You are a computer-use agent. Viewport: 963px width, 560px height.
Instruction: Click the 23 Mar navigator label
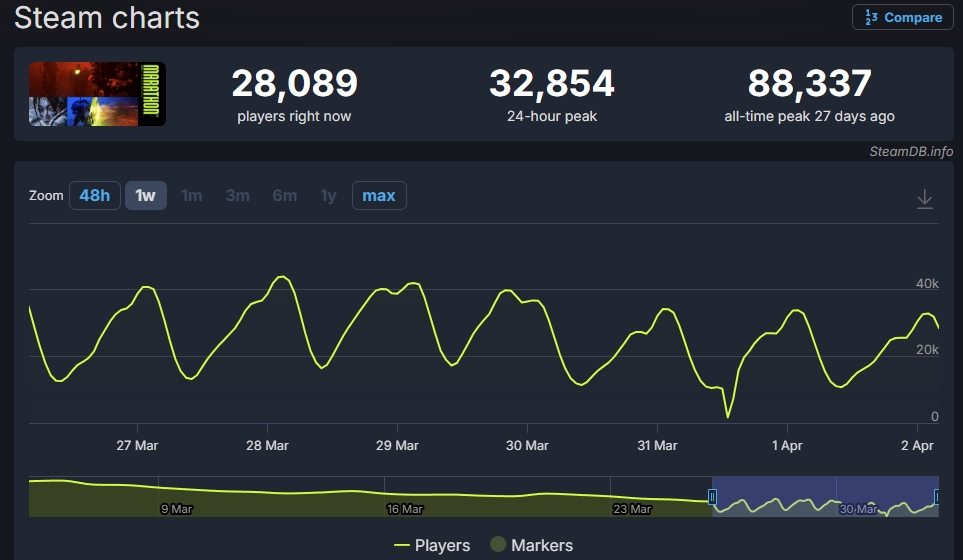[x=632, y=509]
